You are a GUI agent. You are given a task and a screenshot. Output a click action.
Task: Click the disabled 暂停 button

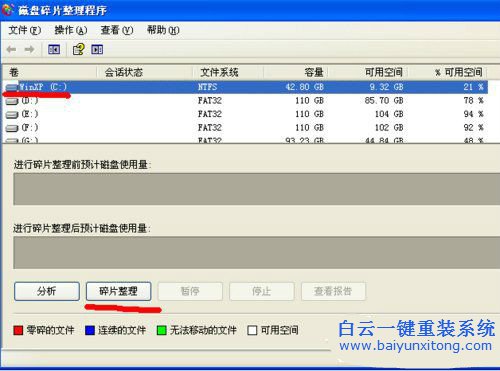click(x=190, y=291)
